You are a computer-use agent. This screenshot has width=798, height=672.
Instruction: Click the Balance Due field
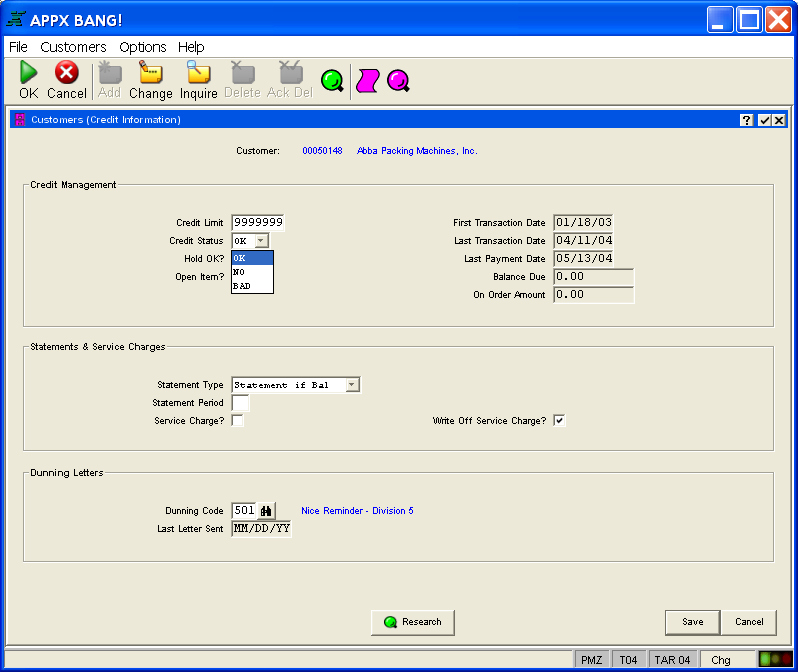coord(593,276)
